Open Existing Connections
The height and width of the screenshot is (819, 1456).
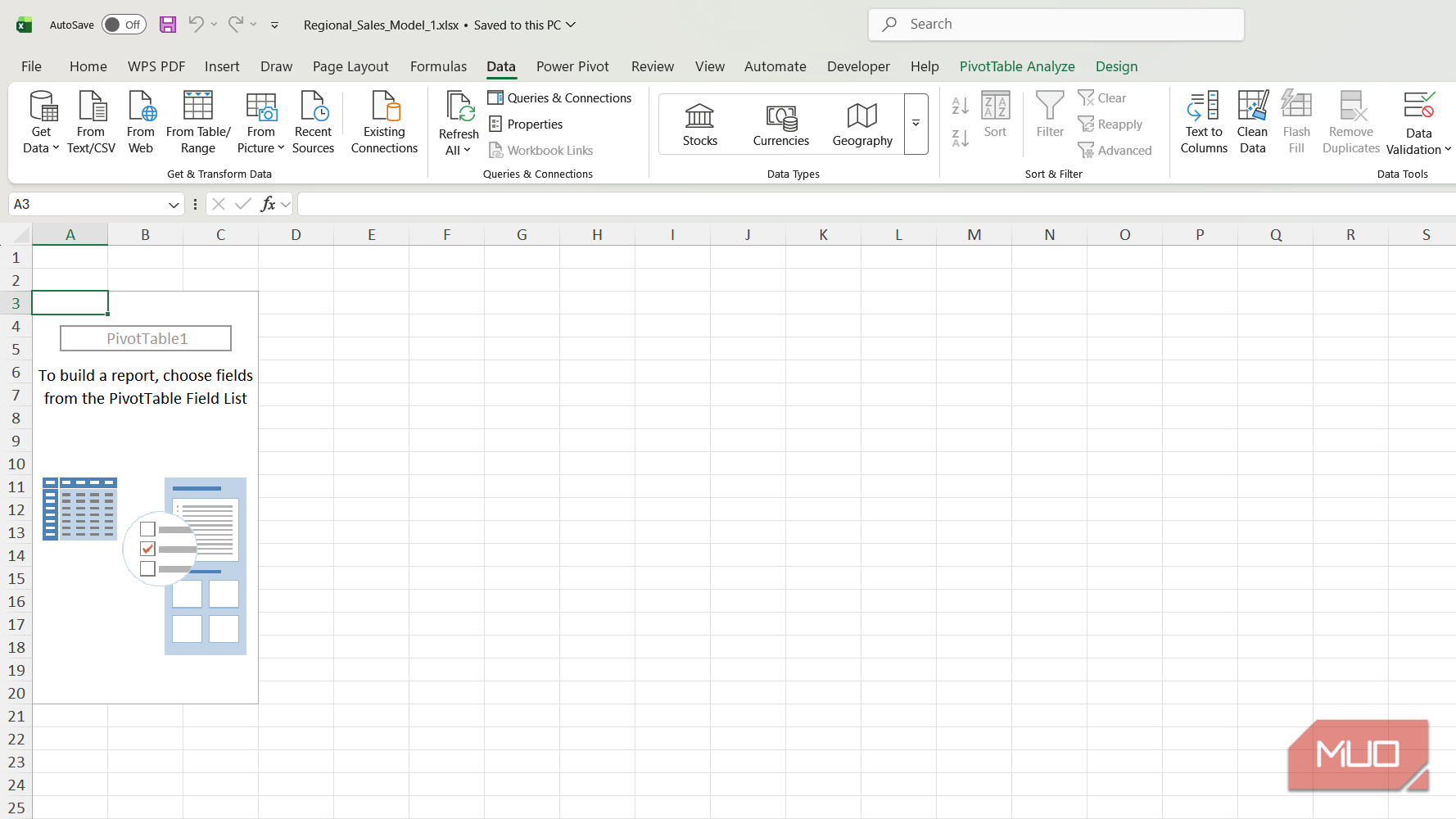(384, 123)
